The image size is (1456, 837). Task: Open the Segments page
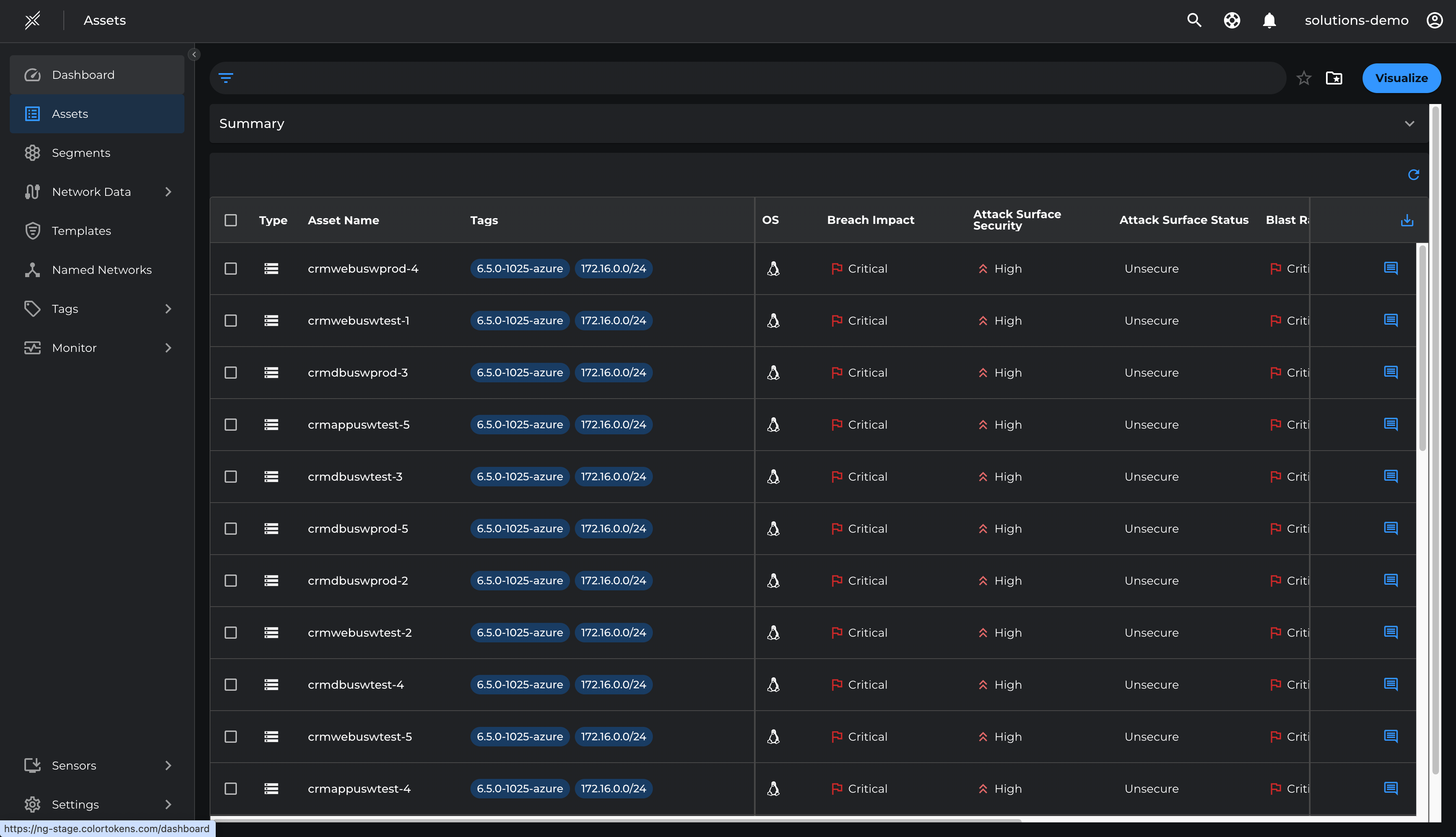click(x=81, y=153)
